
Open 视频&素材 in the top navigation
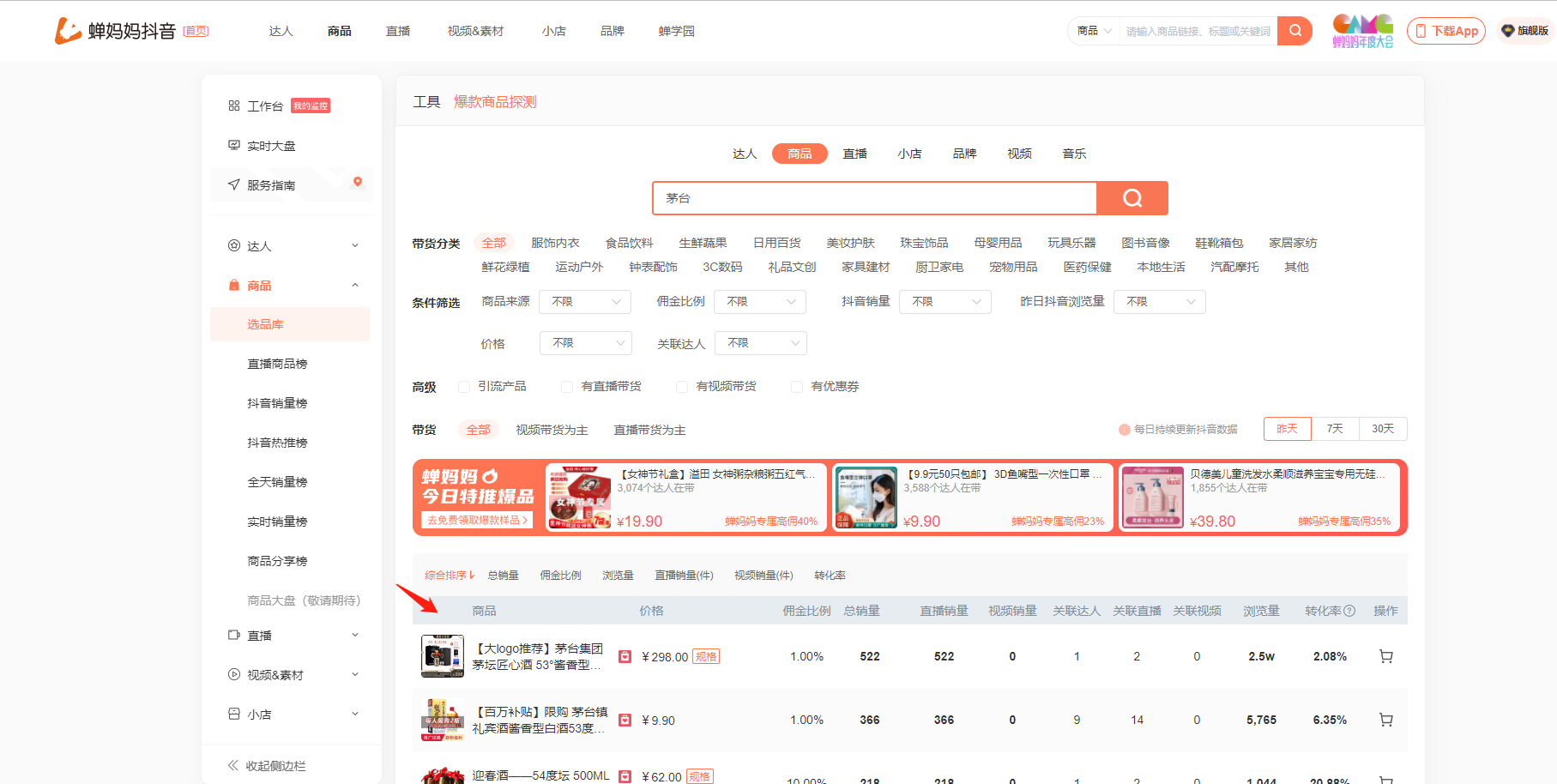(x=475, y=31)
